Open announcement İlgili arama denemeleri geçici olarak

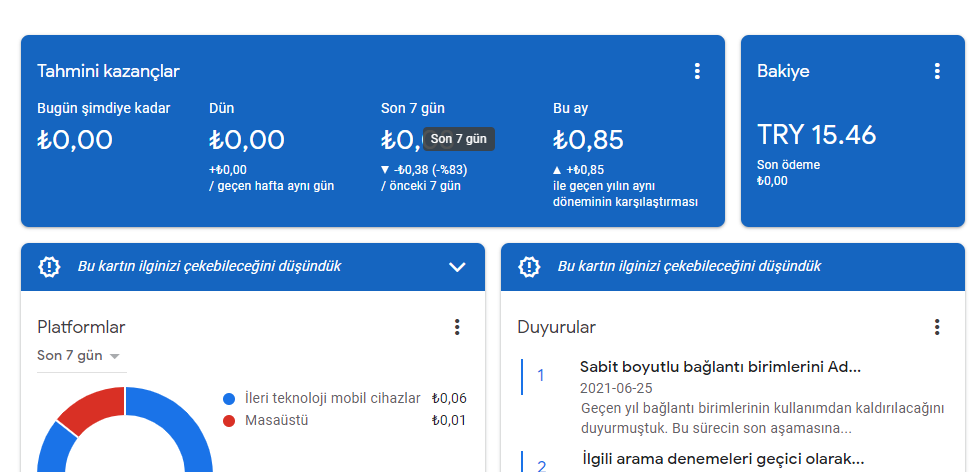[723, 460]
